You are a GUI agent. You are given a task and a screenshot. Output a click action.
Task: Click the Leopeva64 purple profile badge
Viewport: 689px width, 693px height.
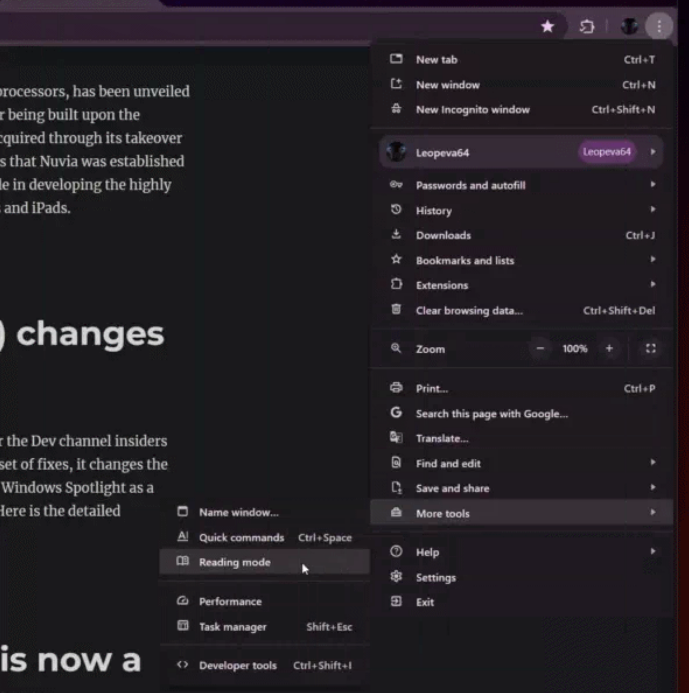(x=607, y=152)
